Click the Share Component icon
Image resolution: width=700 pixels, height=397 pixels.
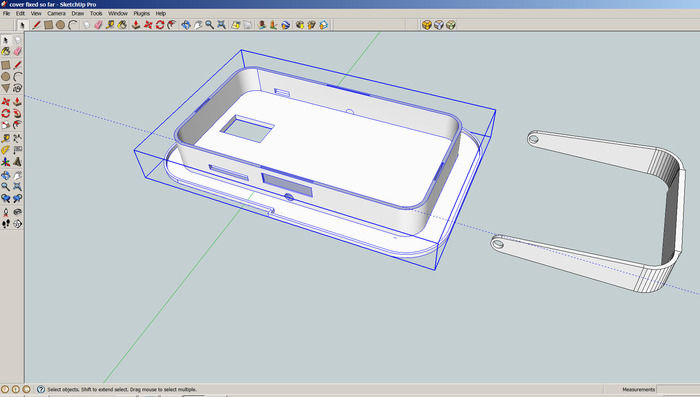click(323, 25)
